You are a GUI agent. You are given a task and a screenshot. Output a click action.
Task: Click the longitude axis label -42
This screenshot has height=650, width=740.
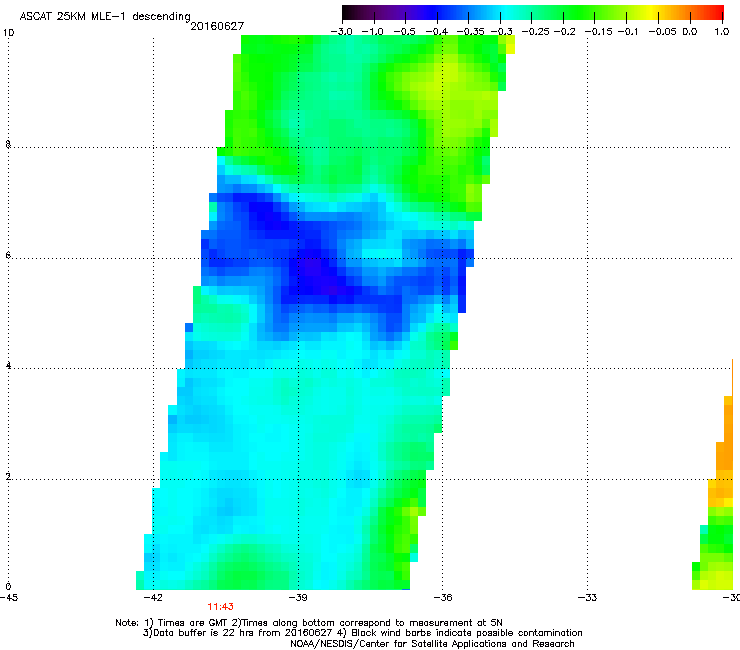153,598
